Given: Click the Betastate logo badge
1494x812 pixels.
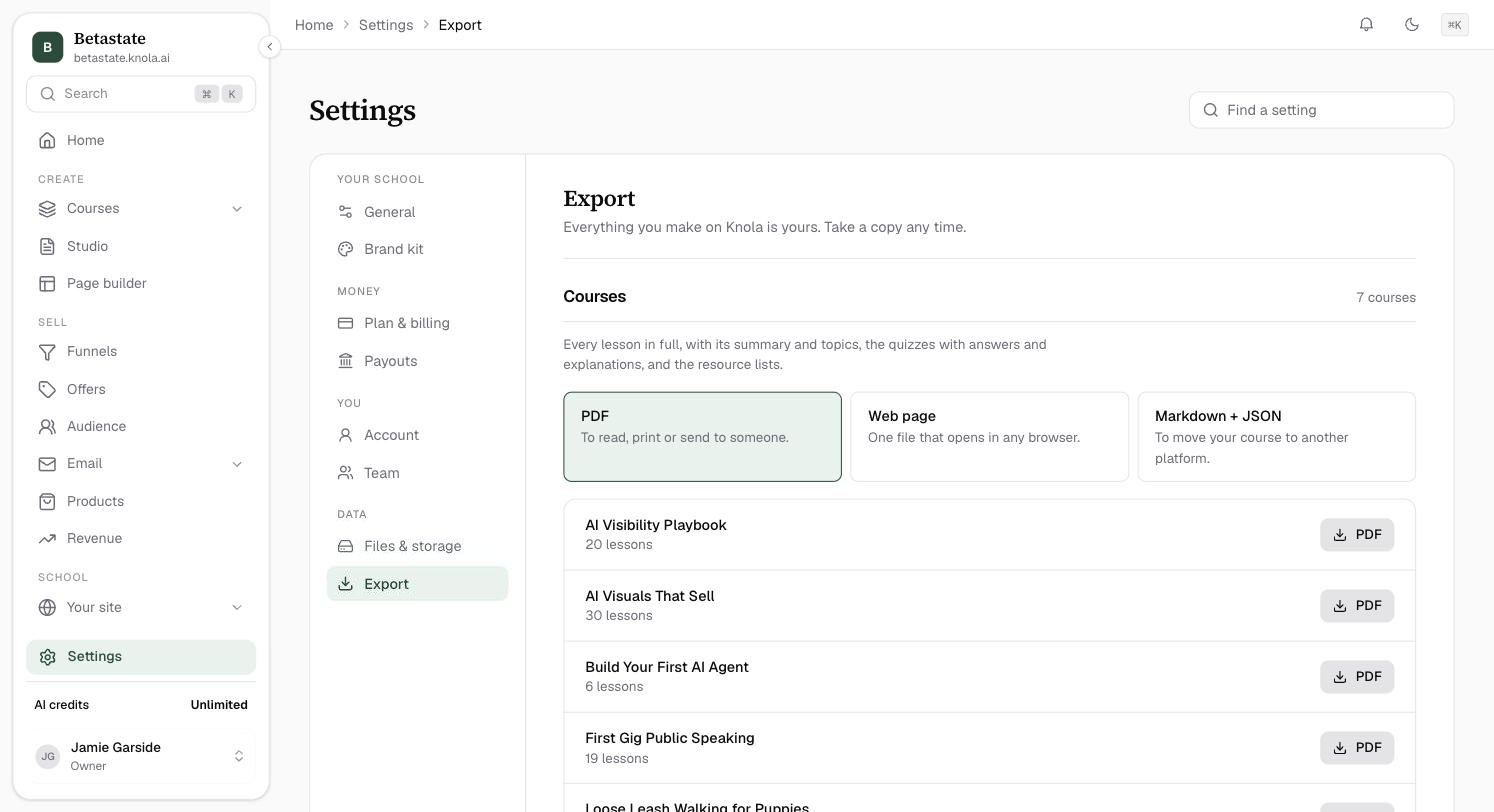Looking at the screenshot, I should pyautogui.click(x=47, y=47).
